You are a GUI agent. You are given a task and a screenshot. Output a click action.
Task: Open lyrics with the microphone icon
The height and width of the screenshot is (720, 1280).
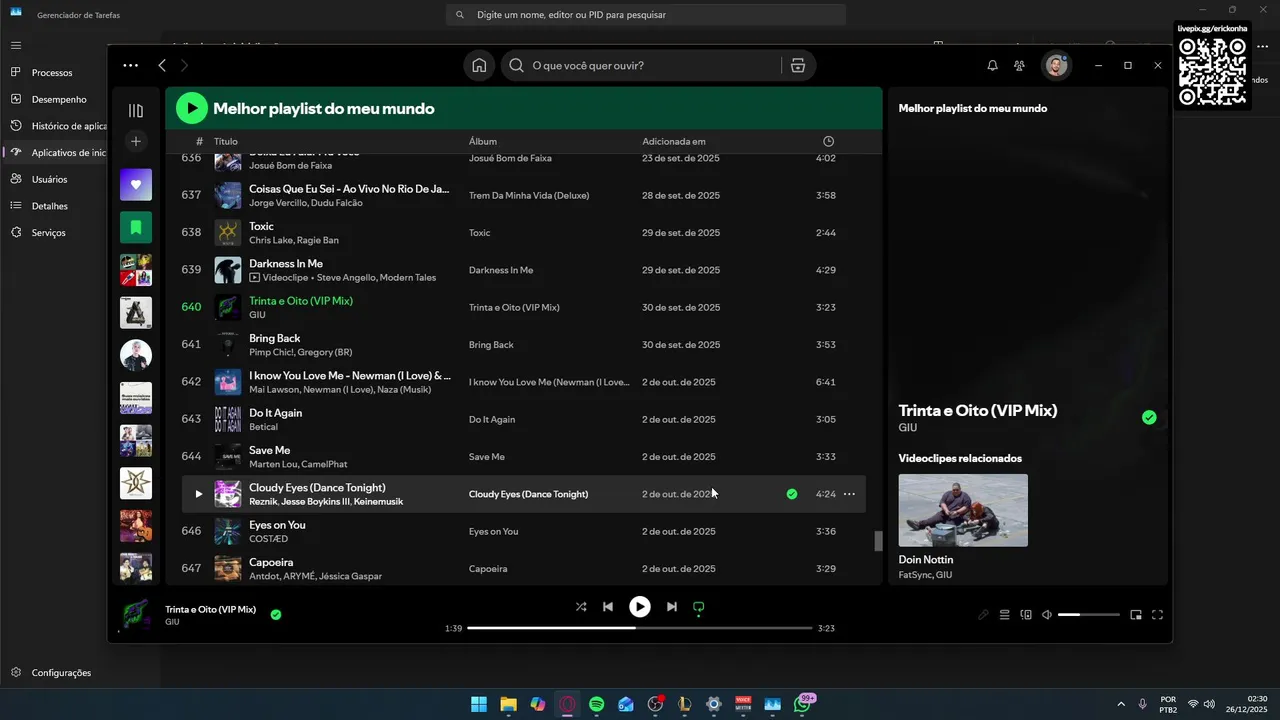(983, 615)
